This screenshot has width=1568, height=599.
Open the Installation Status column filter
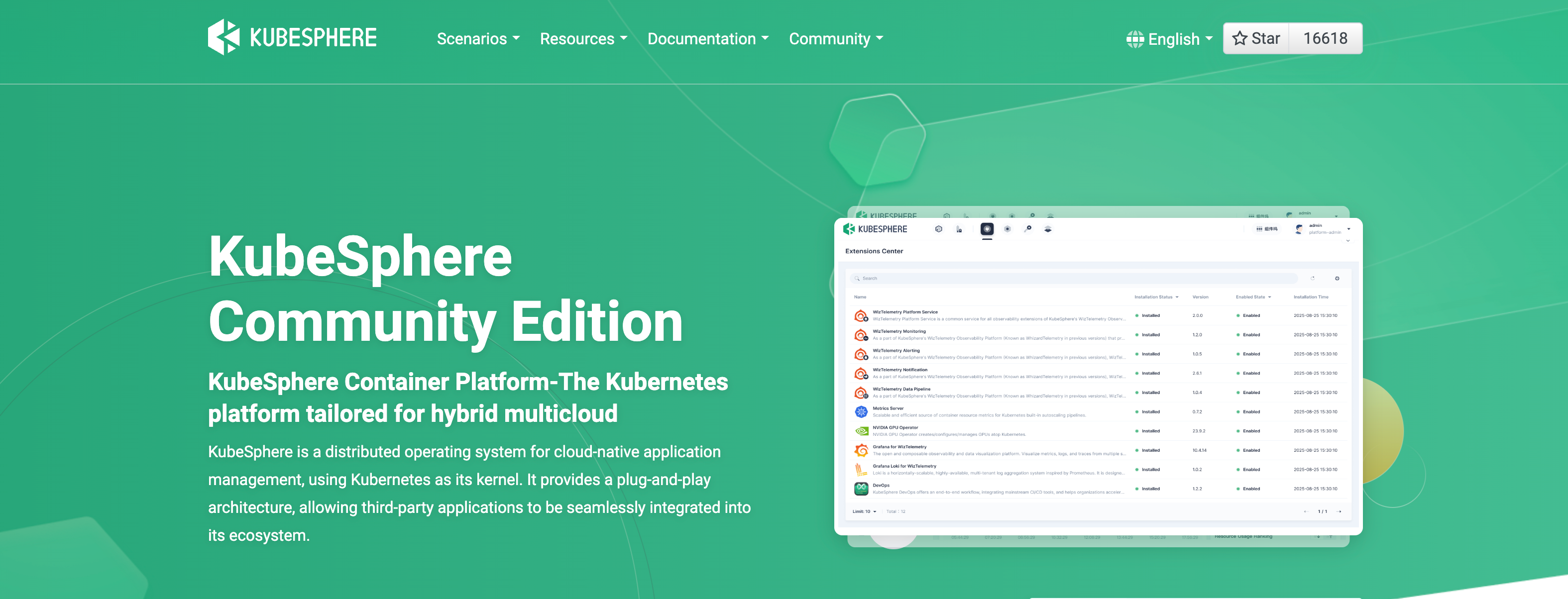click(x=1156, y=298)
